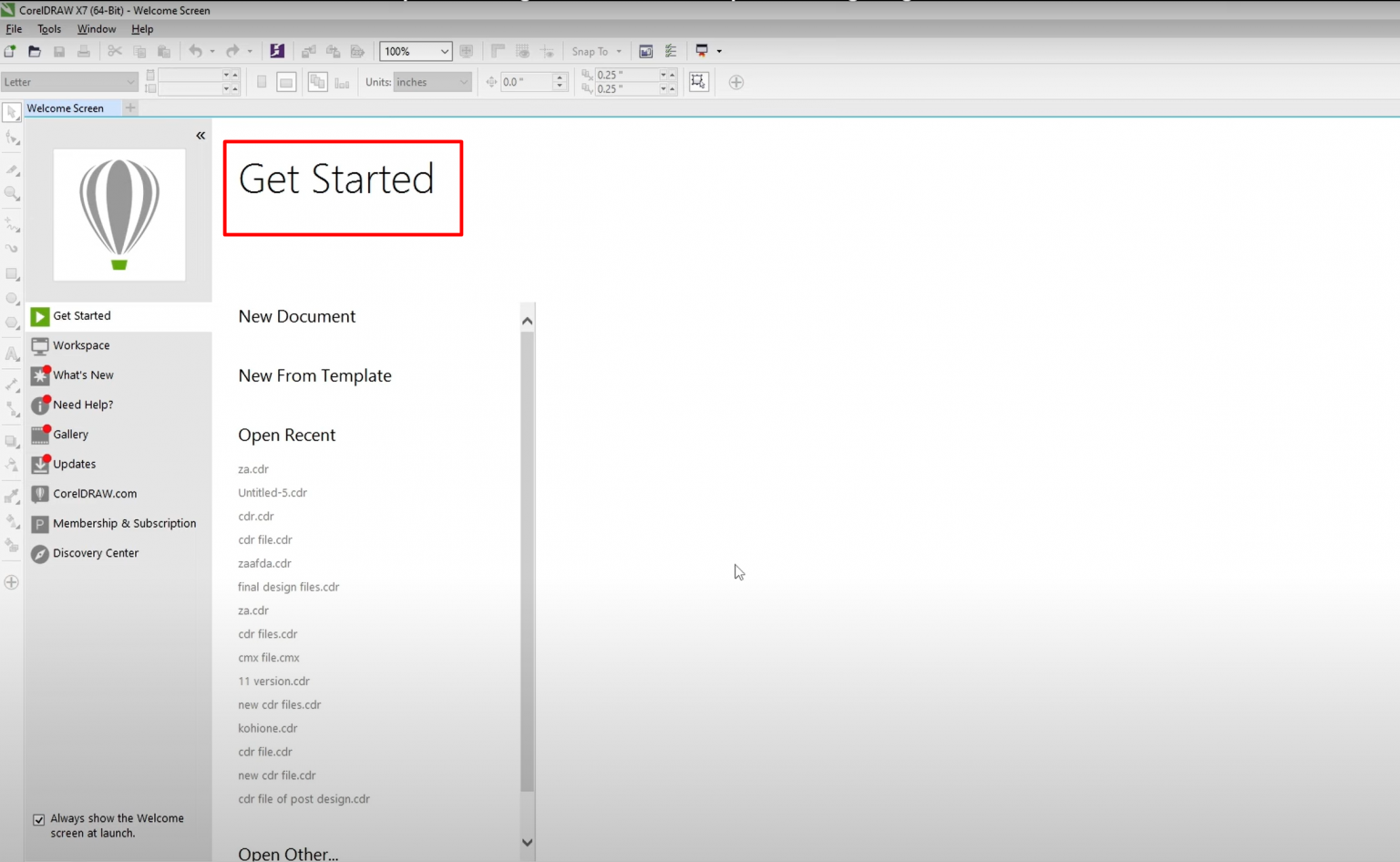Select the Crop tool in toolbox
1400x862 pixels.
click(12, 169)
